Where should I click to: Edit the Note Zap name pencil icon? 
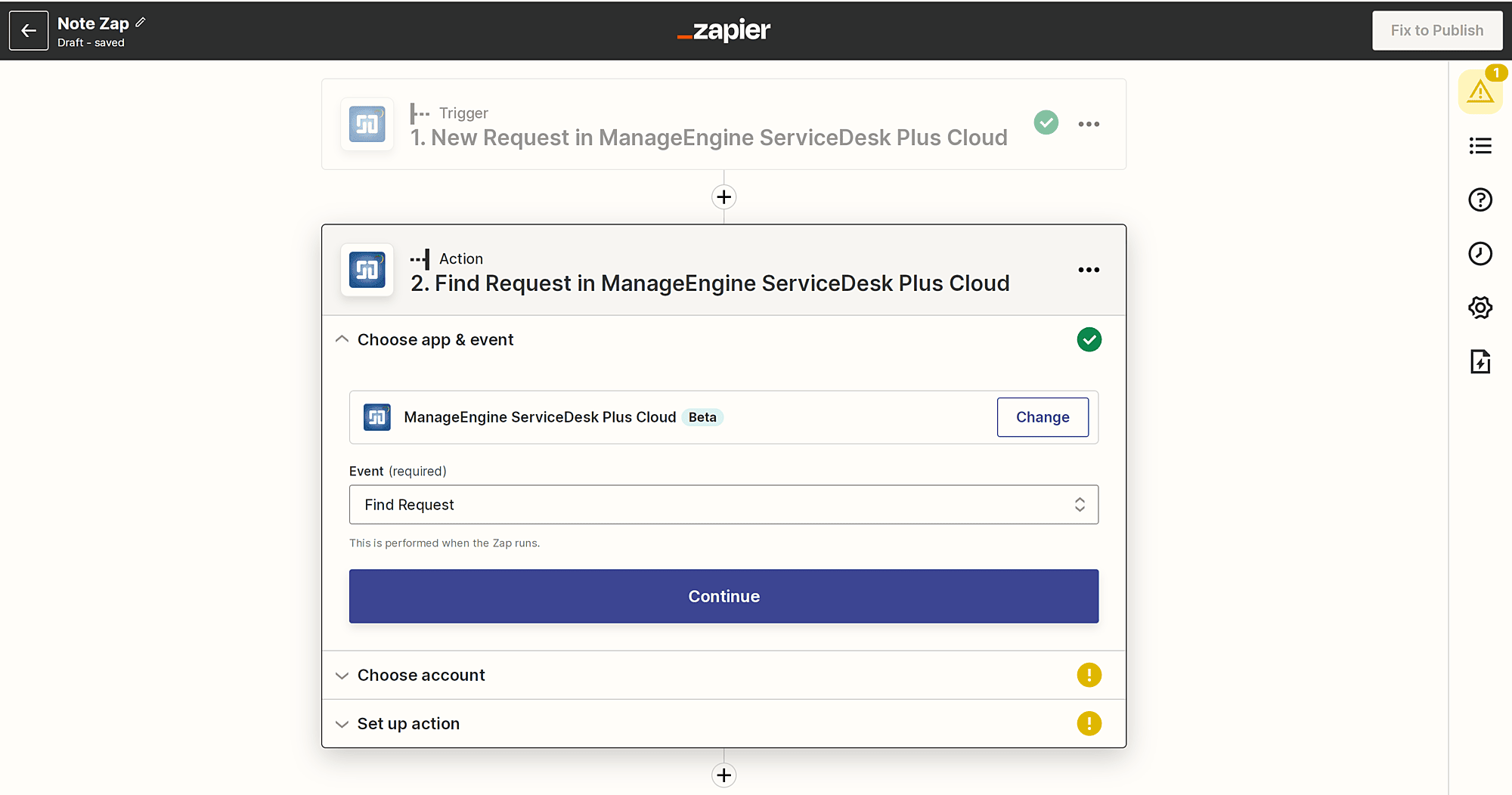pyautogui.click(x=141, y=23)
